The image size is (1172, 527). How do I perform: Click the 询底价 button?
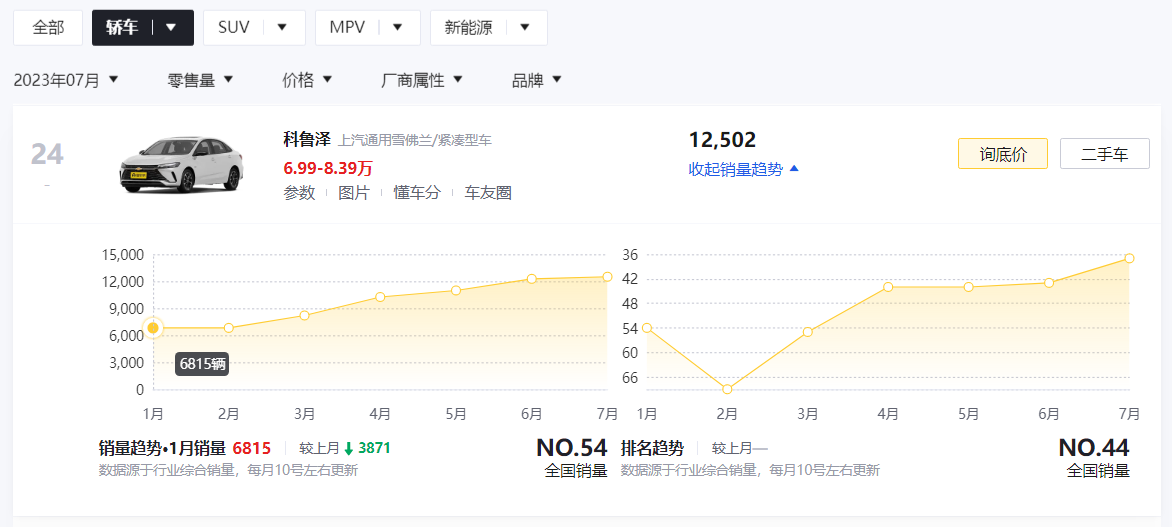click(x=1002, y=154)
